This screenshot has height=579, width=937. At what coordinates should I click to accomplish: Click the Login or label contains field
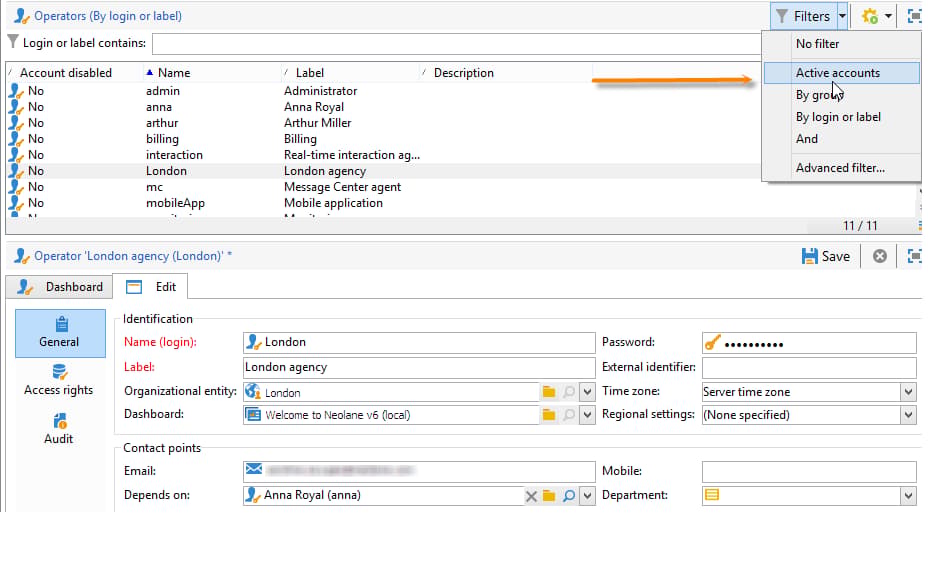tap(457, 44)
